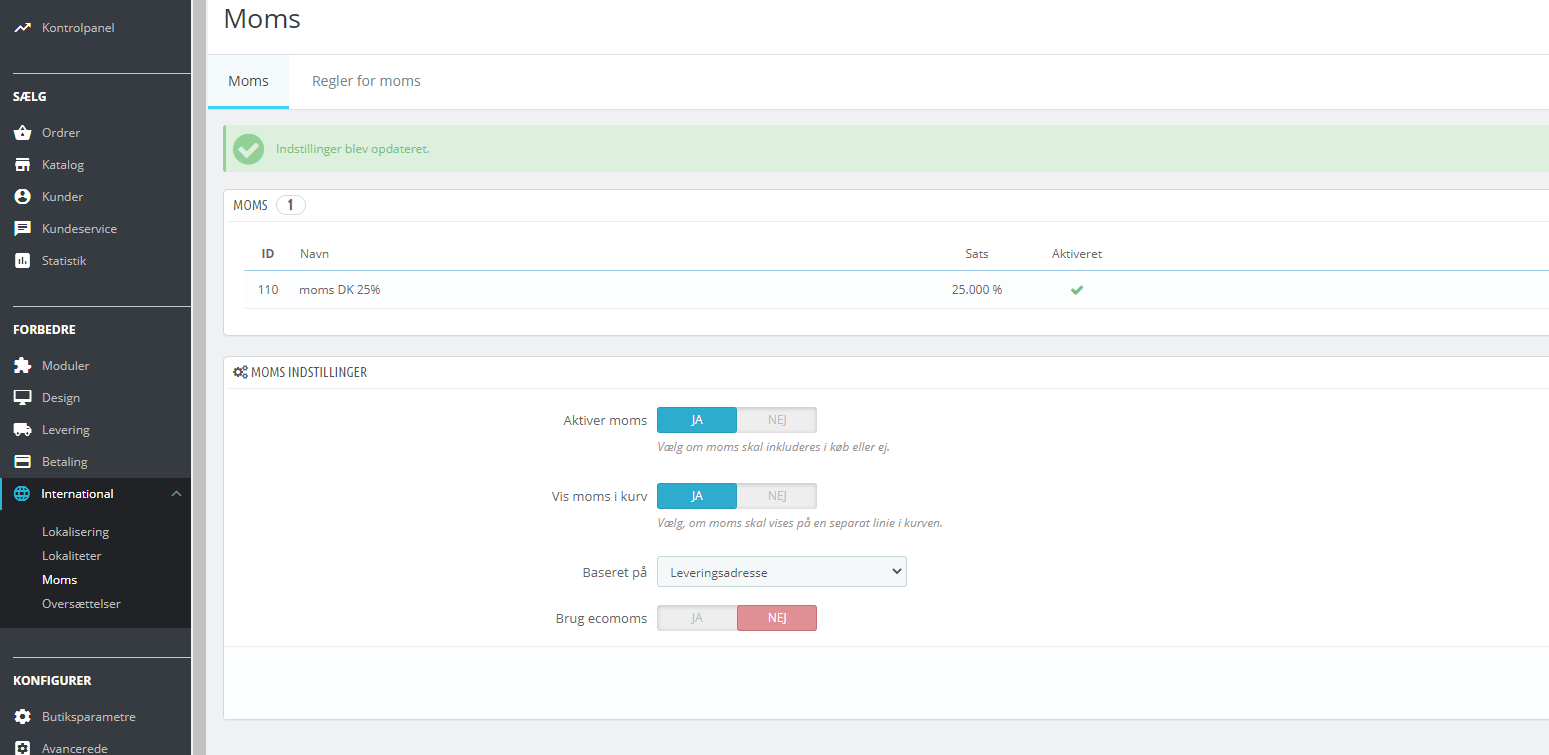Click the Moduler puzzle icon

click(x=22, y=366)
